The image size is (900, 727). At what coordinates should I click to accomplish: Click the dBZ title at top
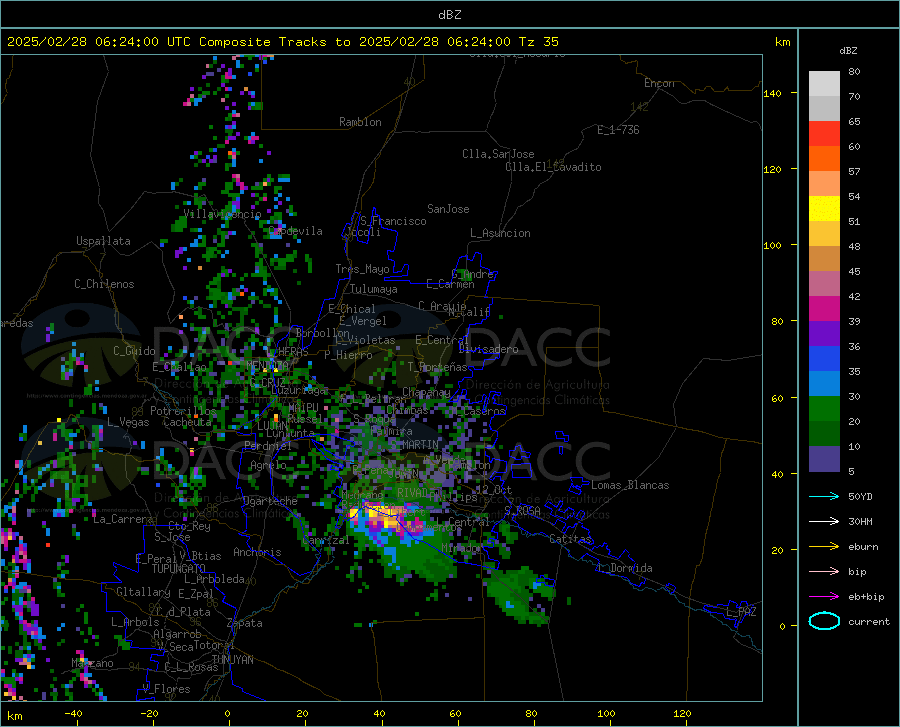(449, 15)
